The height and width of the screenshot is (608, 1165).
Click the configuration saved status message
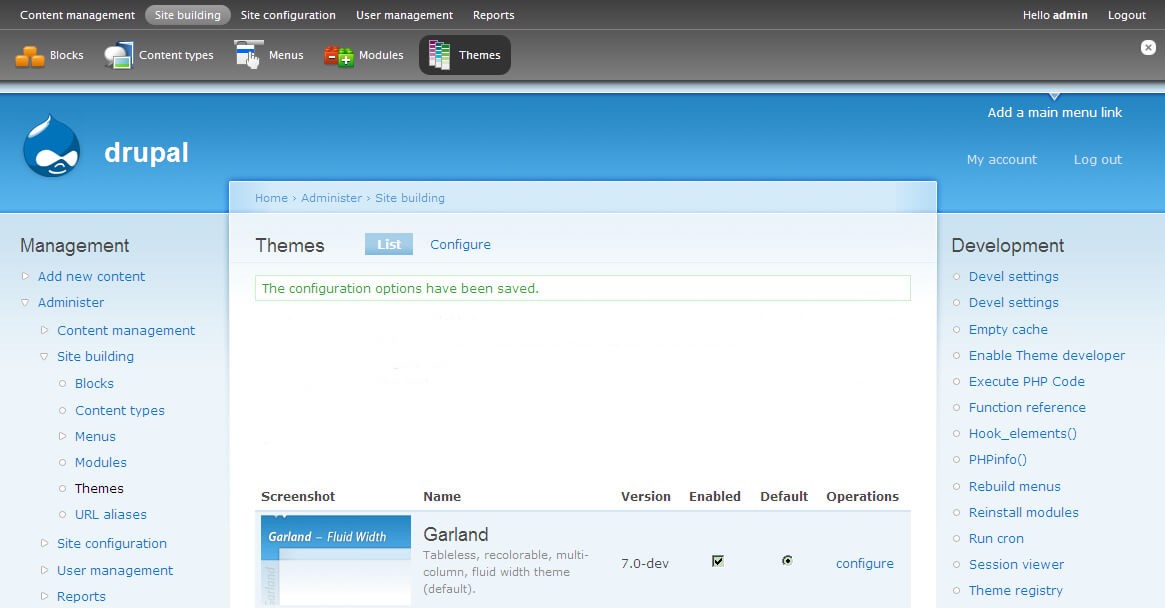tap(582, 288)
